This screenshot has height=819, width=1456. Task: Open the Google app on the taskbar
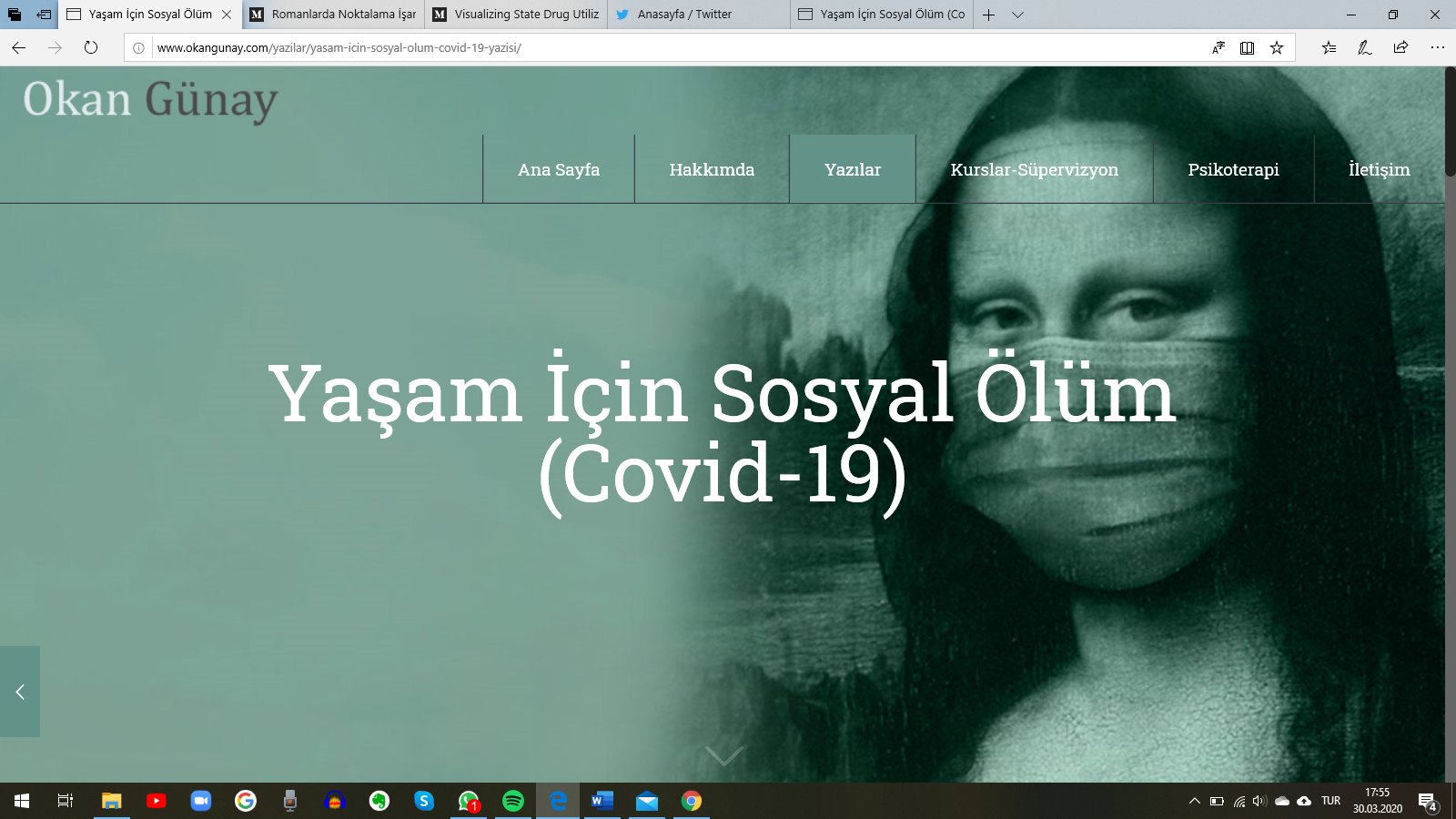point(246,801)
